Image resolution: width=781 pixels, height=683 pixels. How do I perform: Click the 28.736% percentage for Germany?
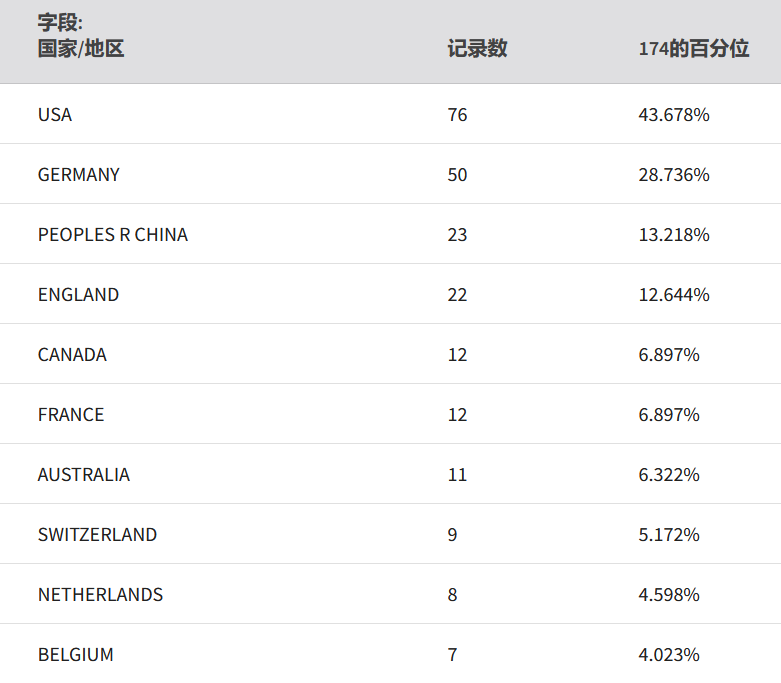tap(674, 175)
